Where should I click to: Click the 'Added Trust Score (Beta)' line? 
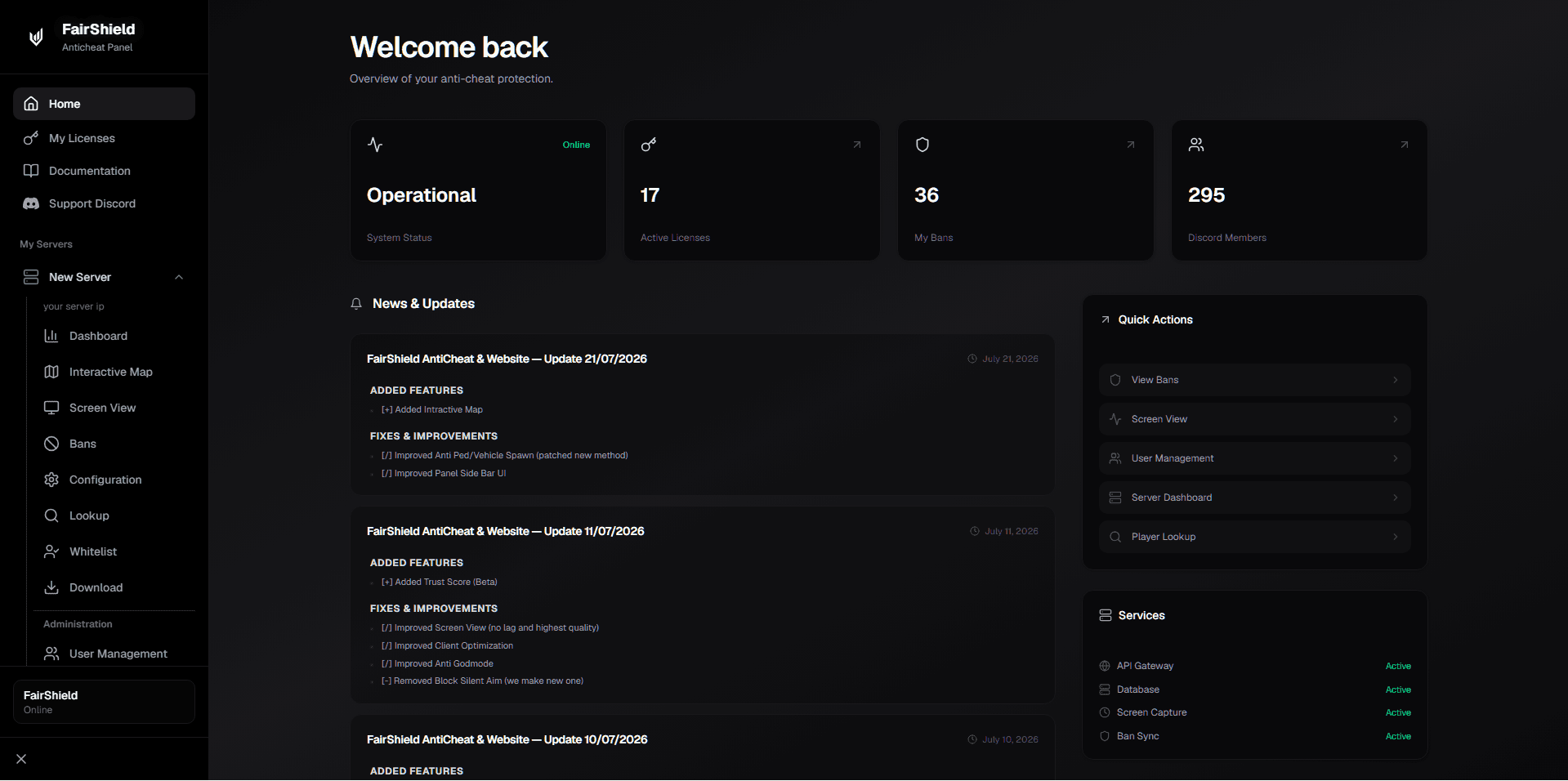point(440,582)
